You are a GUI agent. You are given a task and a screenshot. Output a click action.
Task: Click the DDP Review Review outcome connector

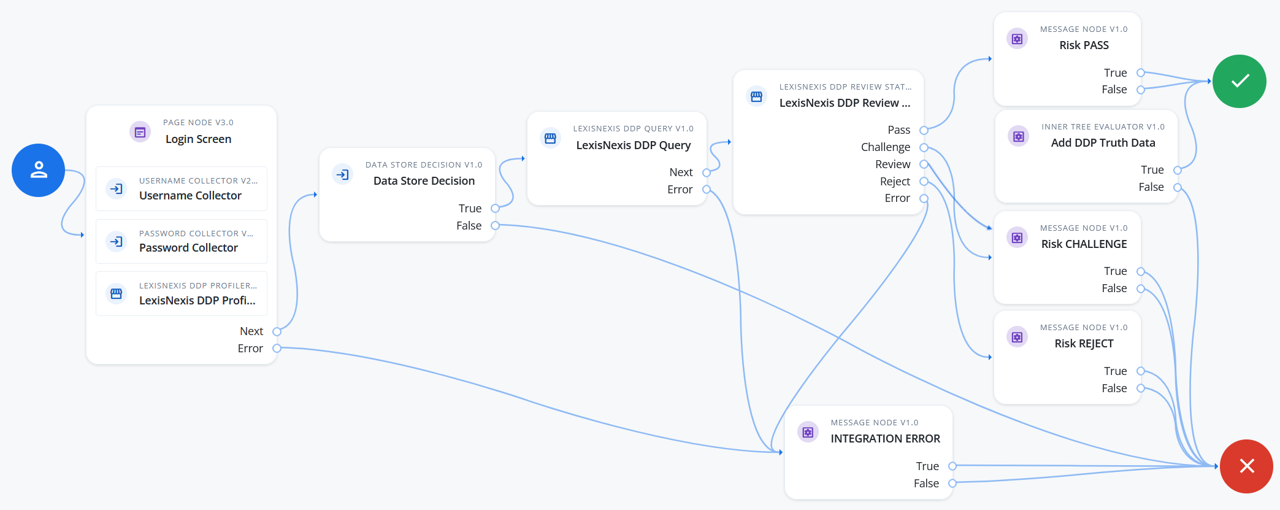[x=924, y=164]
